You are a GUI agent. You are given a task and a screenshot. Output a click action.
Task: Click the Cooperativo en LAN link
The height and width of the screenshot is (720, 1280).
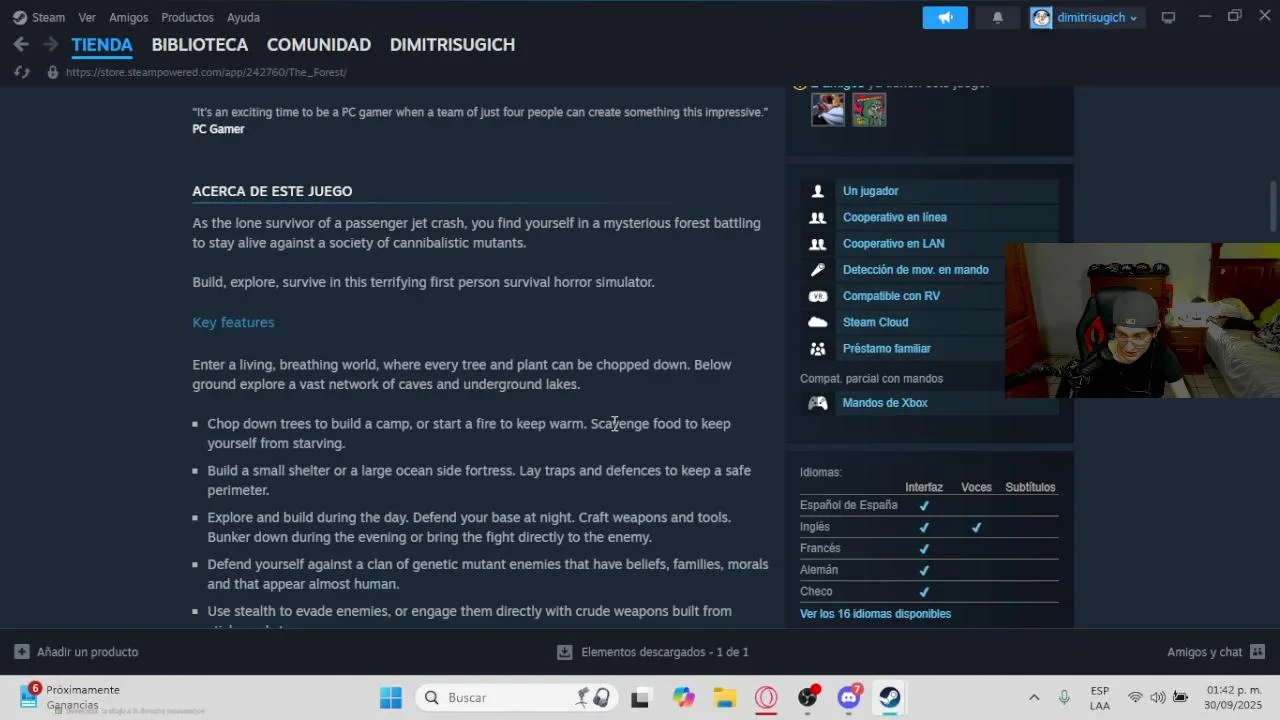click(x=893, y=243)
